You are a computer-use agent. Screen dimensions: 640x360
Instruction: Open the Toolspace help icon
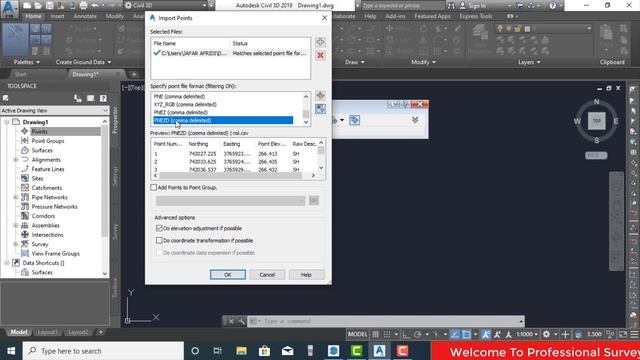pos(103,98)
